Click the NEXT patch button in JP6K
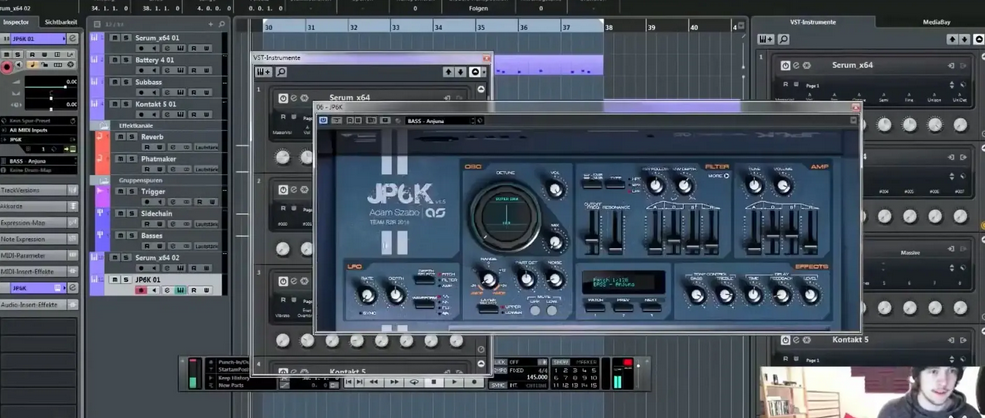985x418 pixels. pyautogui.click(x=651, y=307)
